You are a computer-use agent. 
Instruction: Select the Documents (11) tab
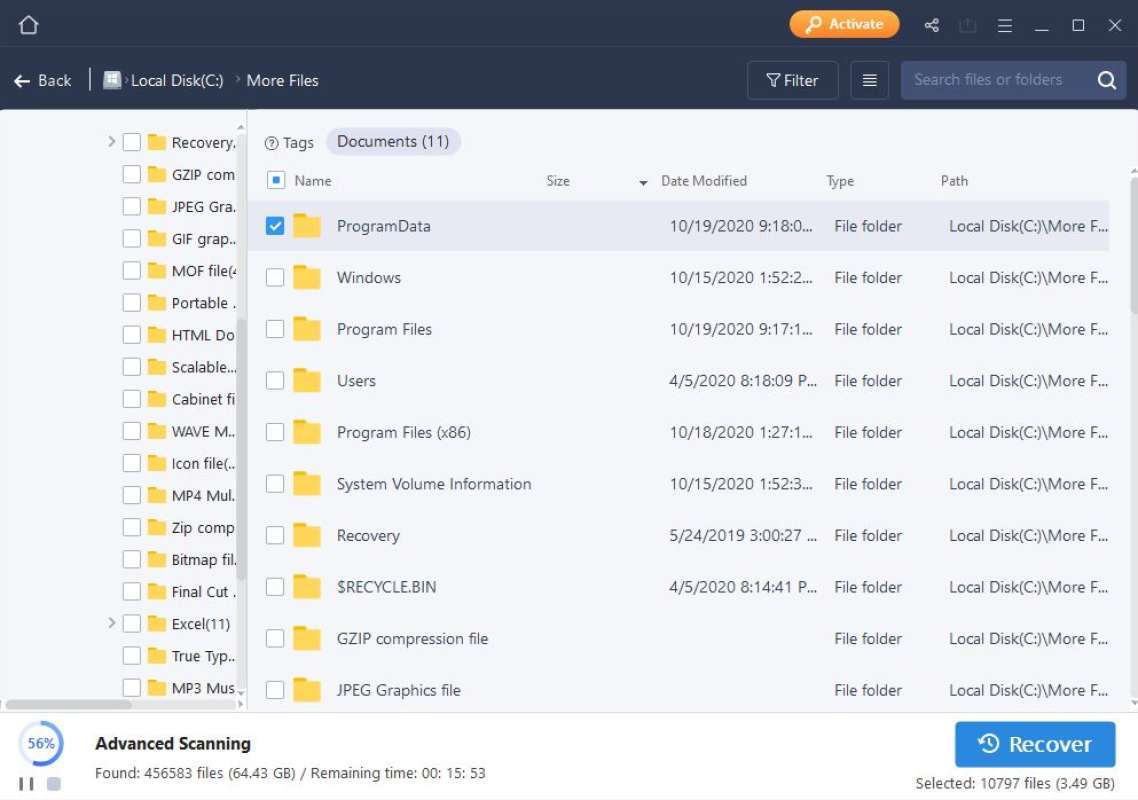[x=393, y=141]
